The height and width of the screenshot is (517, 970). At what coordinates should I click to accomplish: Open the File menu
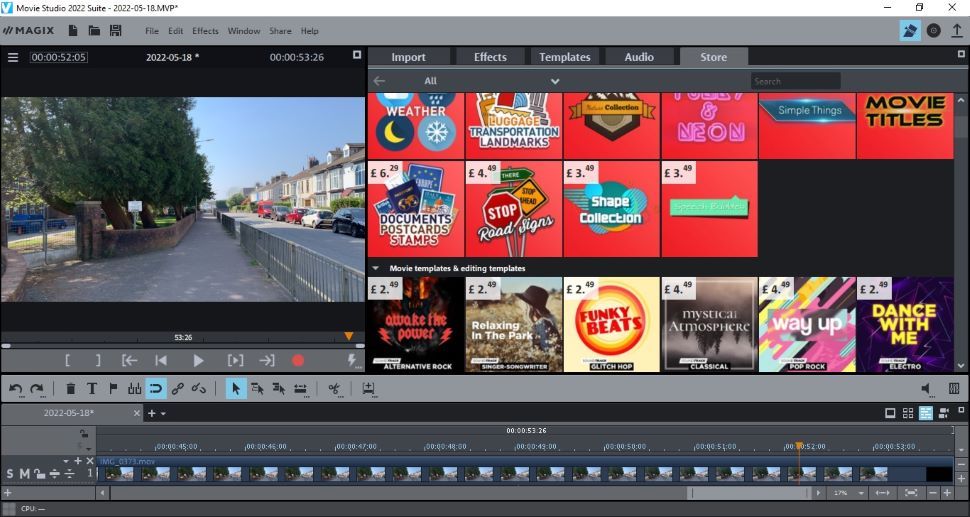click(x=152, y=31)
